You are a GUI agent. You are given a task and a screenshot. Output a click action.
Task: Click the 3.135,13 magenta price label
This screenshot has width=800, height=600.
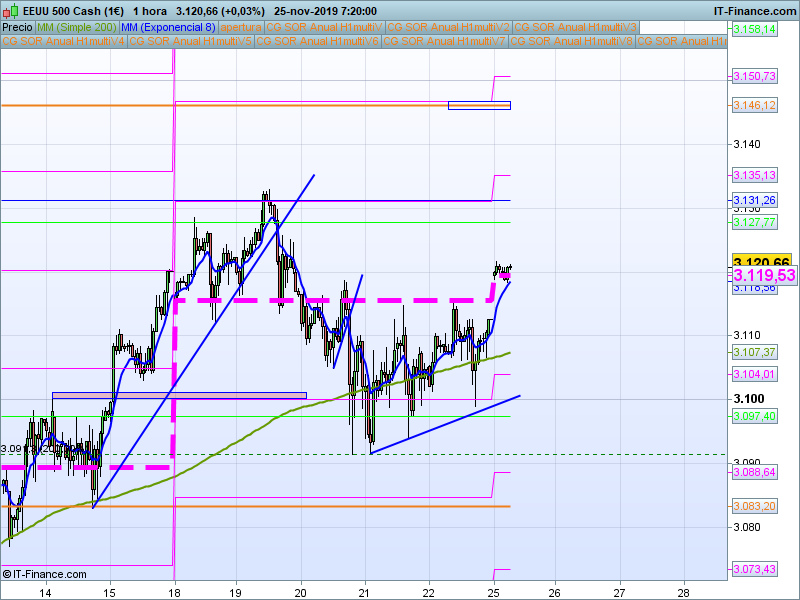tap(754, 176)
